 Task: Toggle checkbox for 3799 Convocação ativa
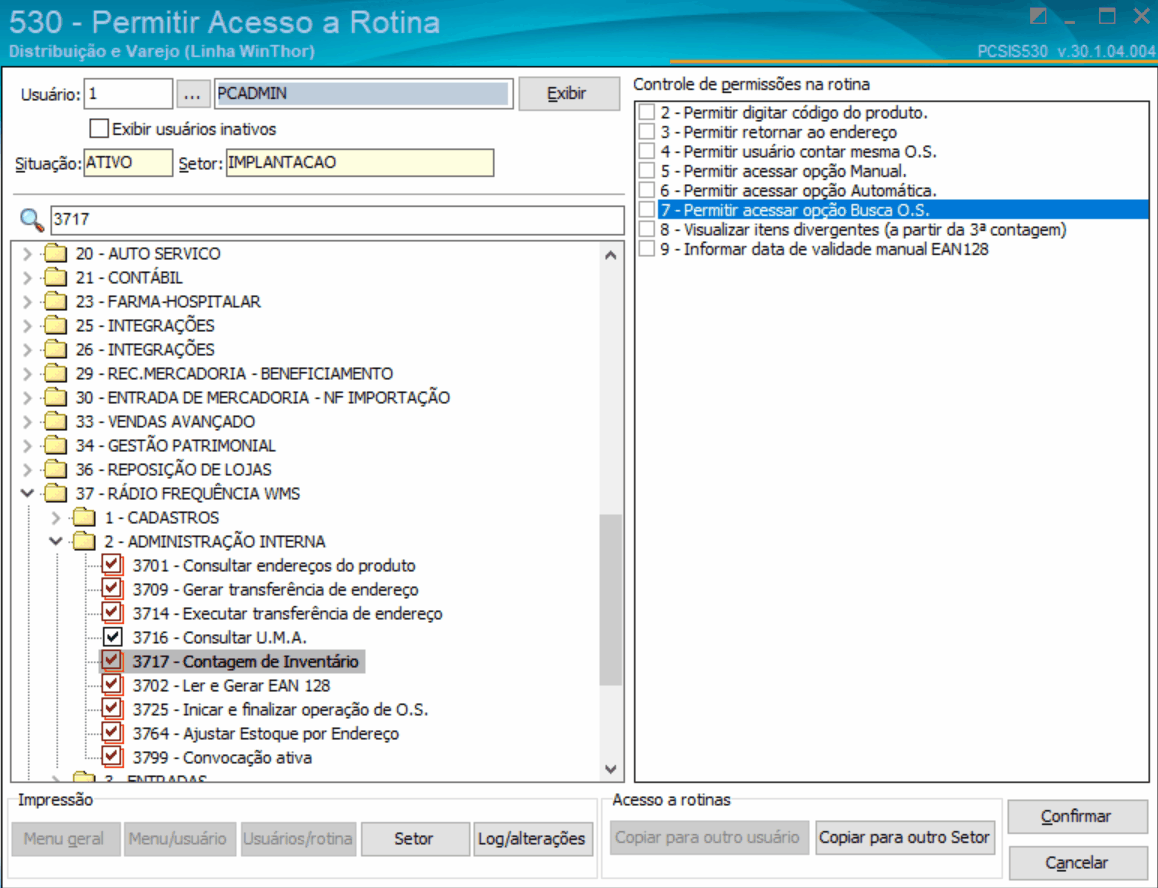point(112,757)
